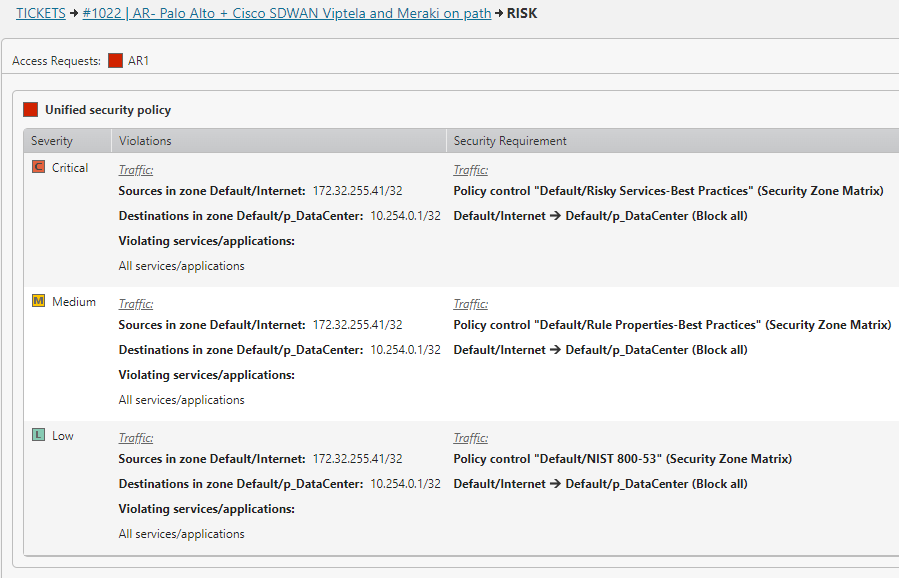The height and width of the screenshot is (578, 899).
Task: Open ticket #1022 breadcrumb link
Action: [x=278, y=14]
